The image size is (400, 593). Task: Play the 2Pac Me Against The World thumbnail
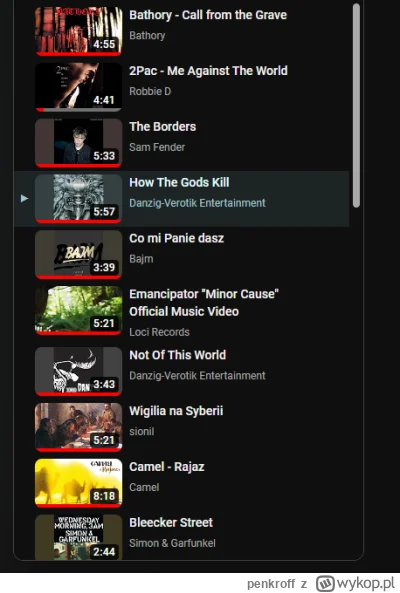click(79, 87)
